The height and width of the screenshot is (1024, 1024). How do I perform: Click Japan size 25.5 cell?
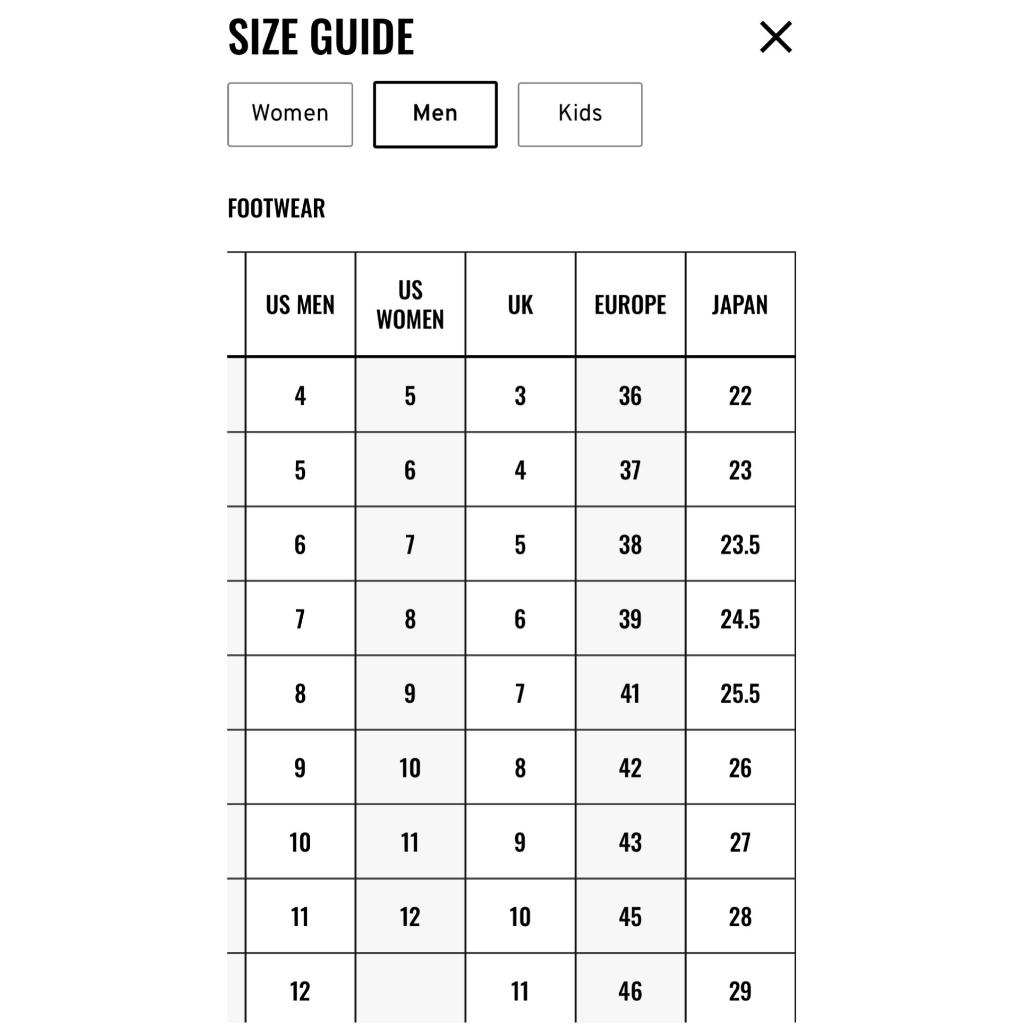[x=740, y=694]
